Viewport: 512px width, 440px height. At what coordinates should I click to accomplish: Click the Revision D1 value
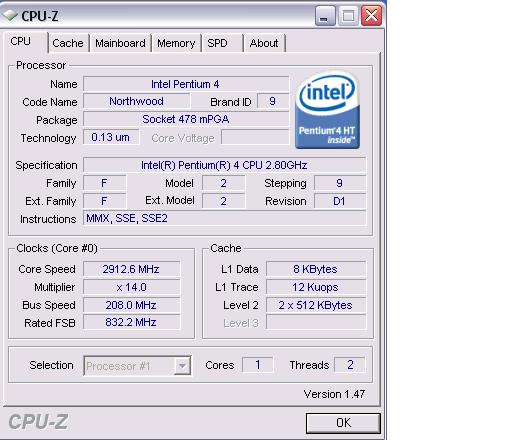tap(340, 201)
